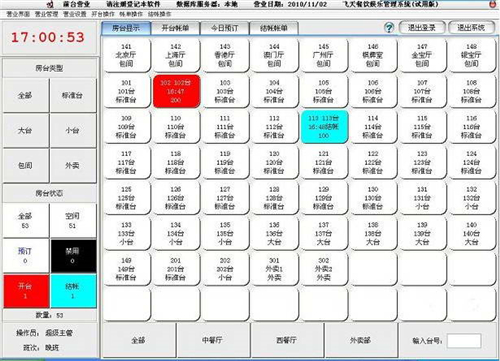Screen dimensions: 500x361
Task: Open the 今日预订 tab
Action: (x=225, y=28)
